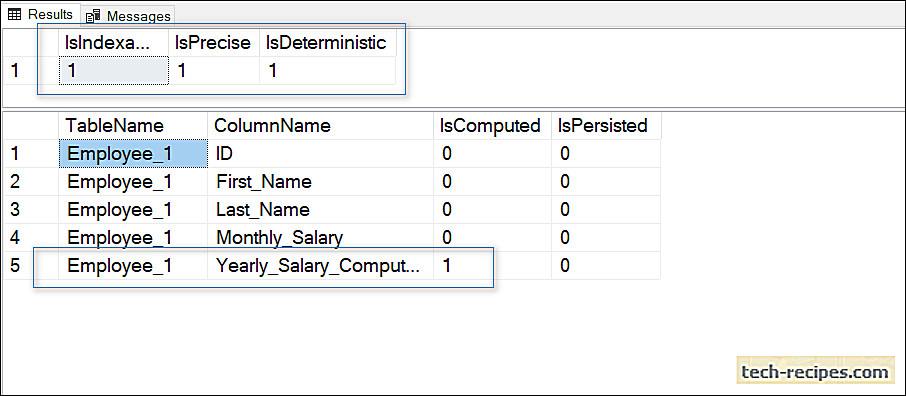This screenshot has width=906, height=396.
Task: Select the Last_Name cell
Action: pyautogui.click(x=320, y=209)
